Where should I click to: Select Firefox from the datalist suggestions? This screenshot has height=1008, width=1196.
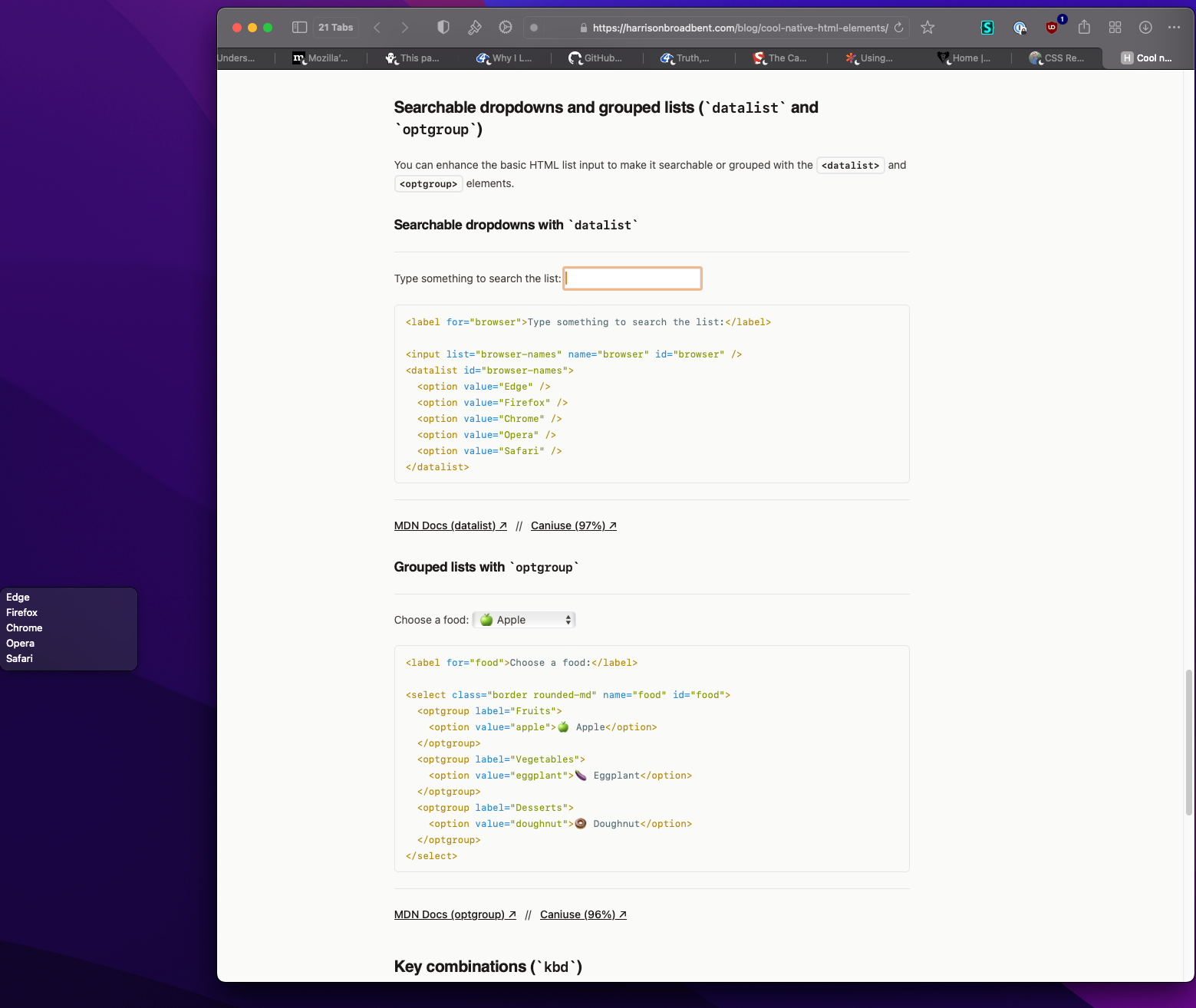(22, 612)
